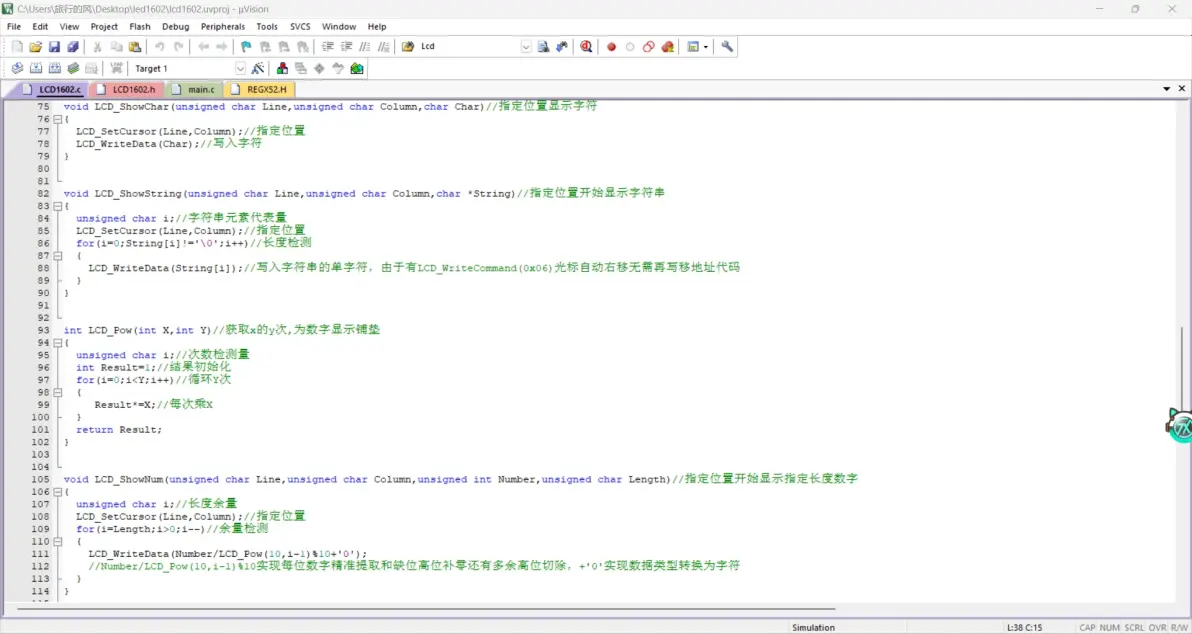This screenshot has width=1192, height=634.
Task: Toggle bookmark on the current line
Action: pos(246,47)
